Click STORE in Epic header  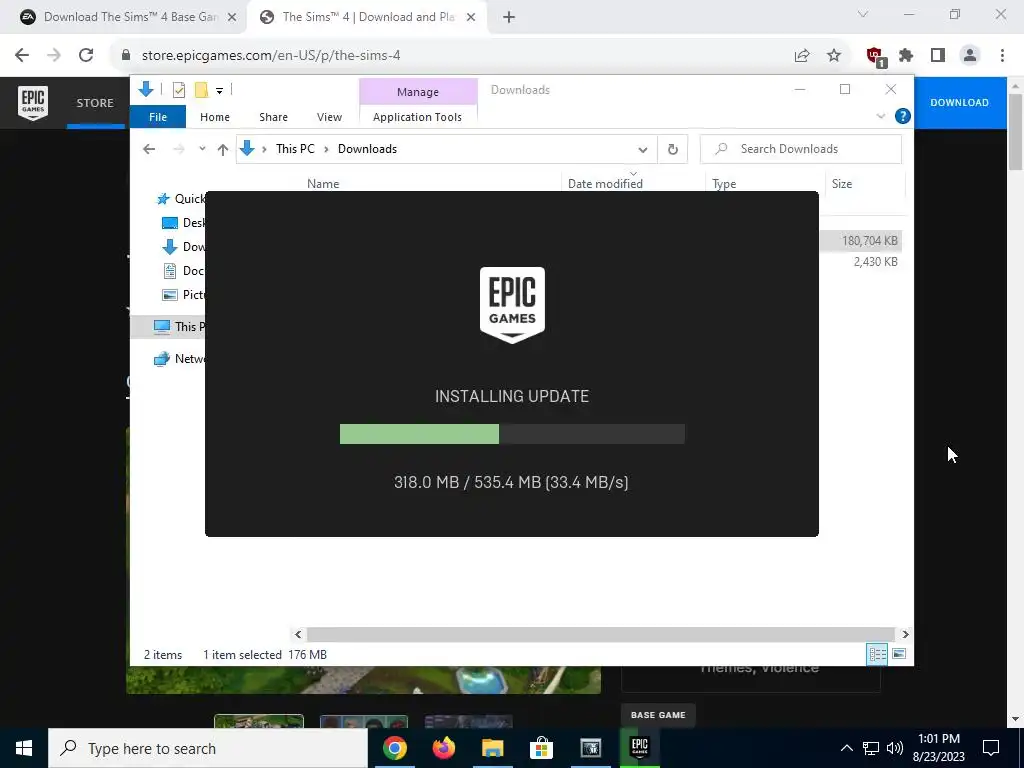click(95, 103)
